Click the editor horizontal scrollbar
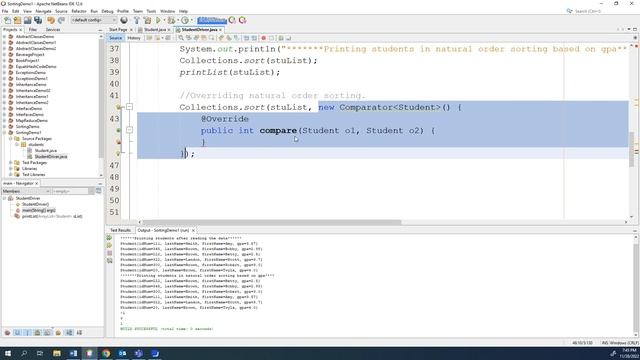Image resolution: width=640 pixels, height=360 pixels. pyautogui.click(x=272, y=222)
